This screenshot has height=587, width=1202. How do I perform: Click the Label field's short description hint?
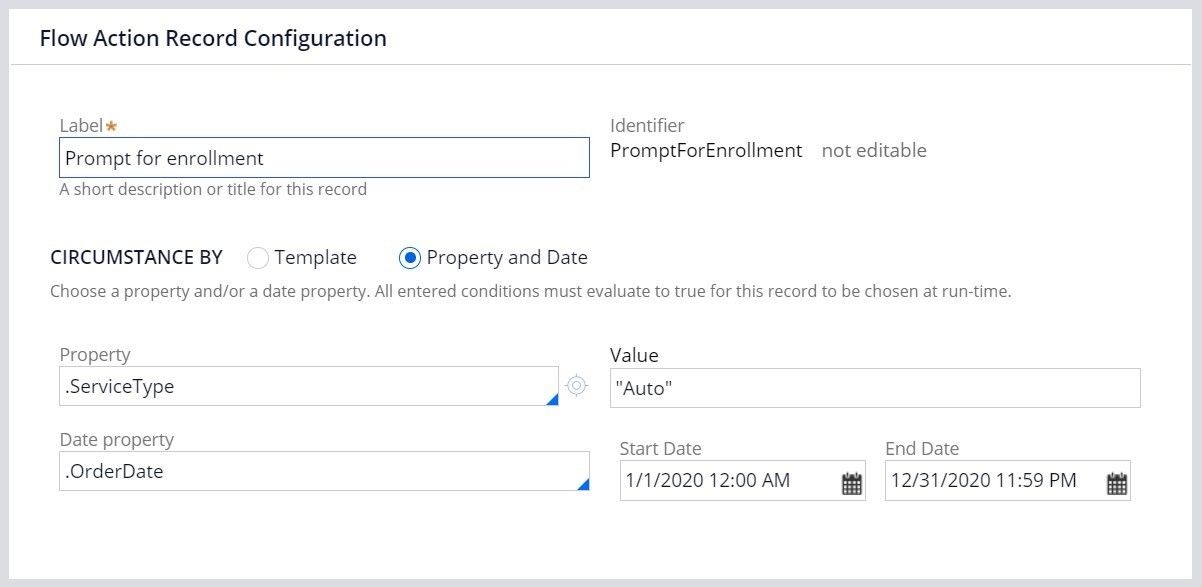pos(213,189)
